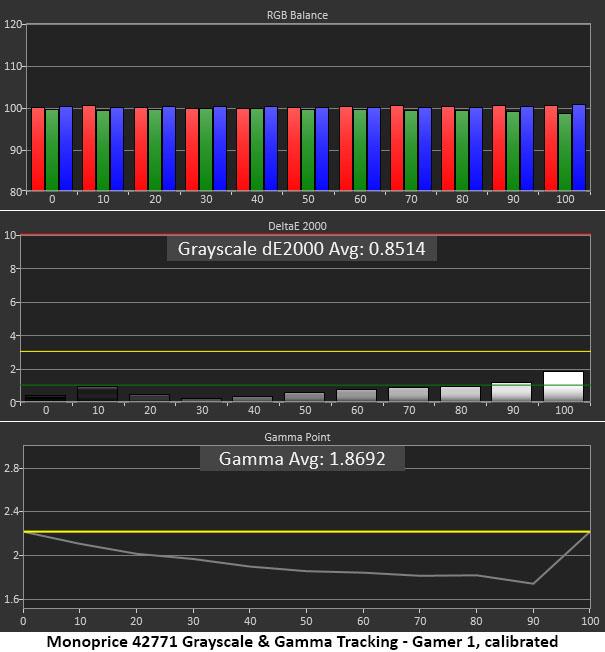Click the blue bar at 100 in RGB Balance
Screen dimensions: 605x652
(x=579, y=147)
